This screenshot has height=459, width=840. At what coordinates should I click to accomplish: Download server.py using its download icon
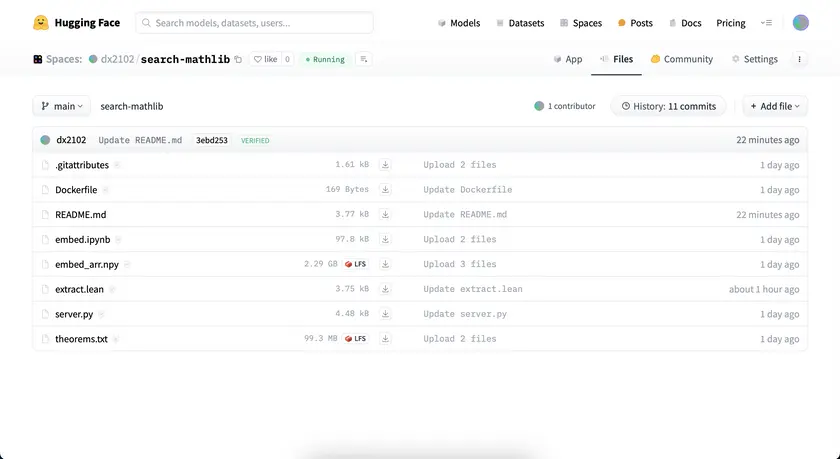(385, 314)
